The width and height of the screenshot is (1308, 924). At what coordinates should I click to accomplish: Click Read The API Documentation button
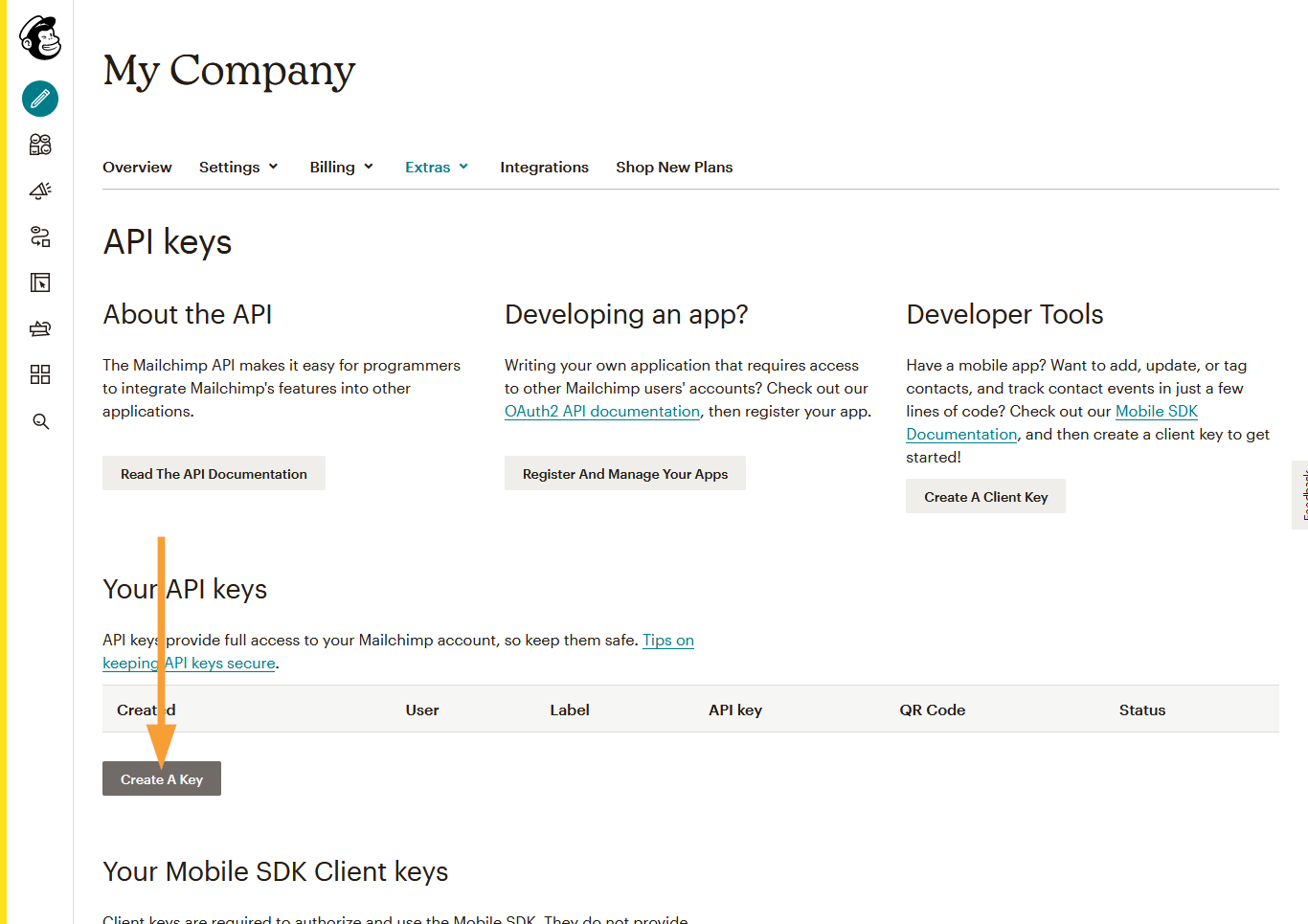[x=214, y=473]
